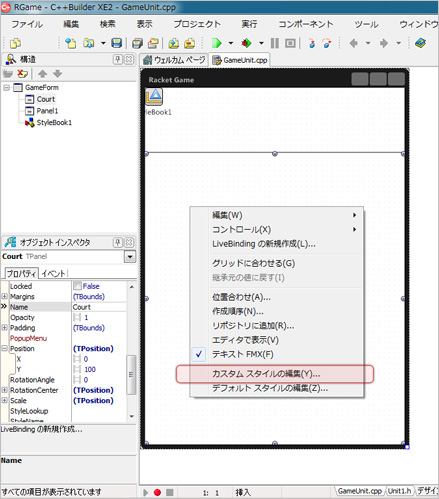
Task: Choose グリッドに合わせる(G) from context menu
Action: click(253, 263)
